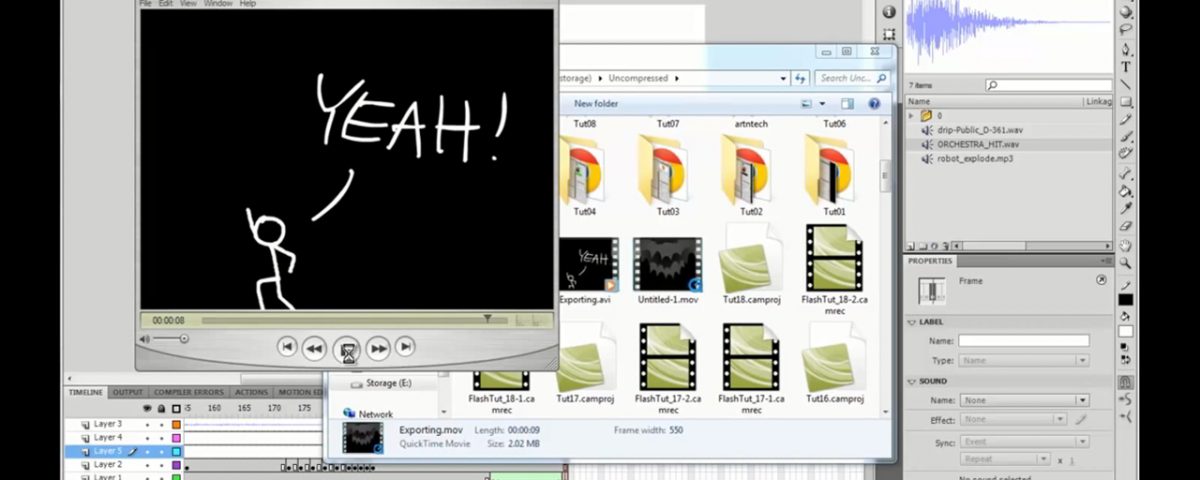Click the Edit sound envelope pencil icon
Viewport: 1200px width, 480px height.
pyautogui.click(x=1081, y=420)
